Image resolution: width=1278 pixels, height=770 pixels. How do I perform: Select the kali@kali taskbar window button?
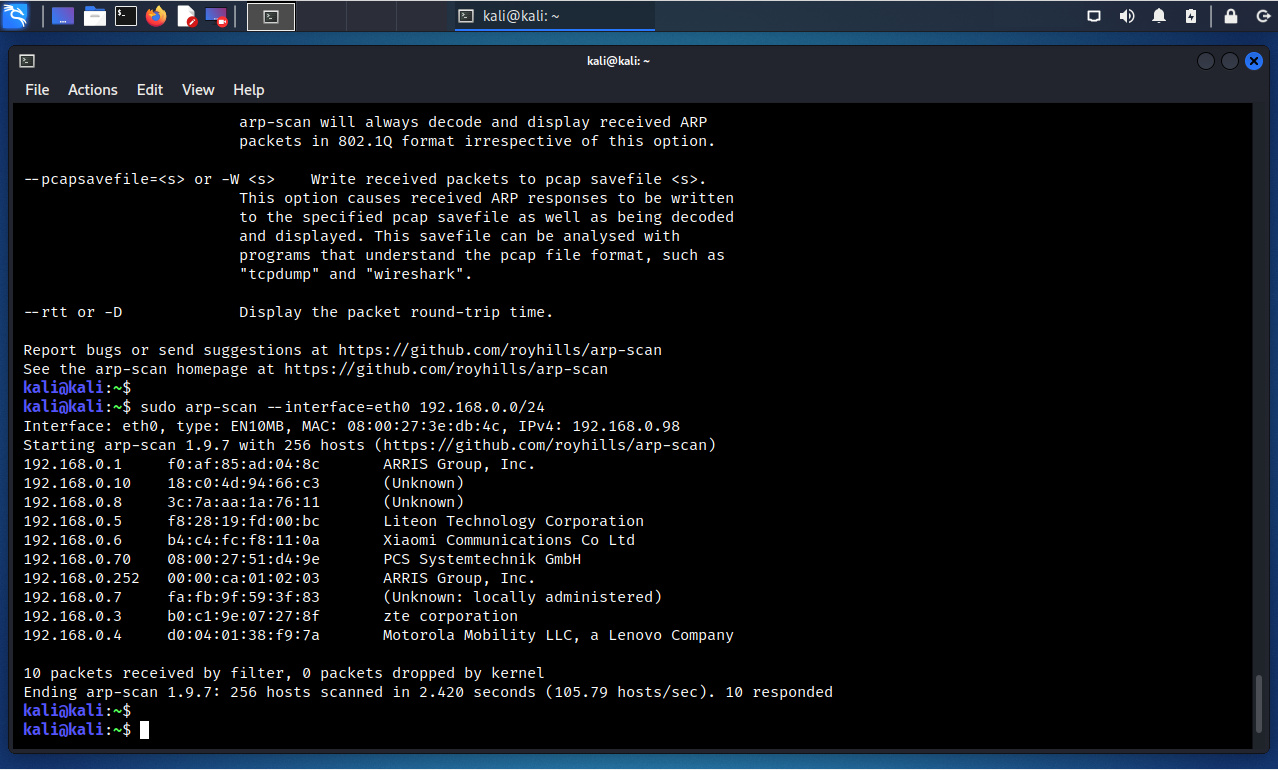(555, 16)
